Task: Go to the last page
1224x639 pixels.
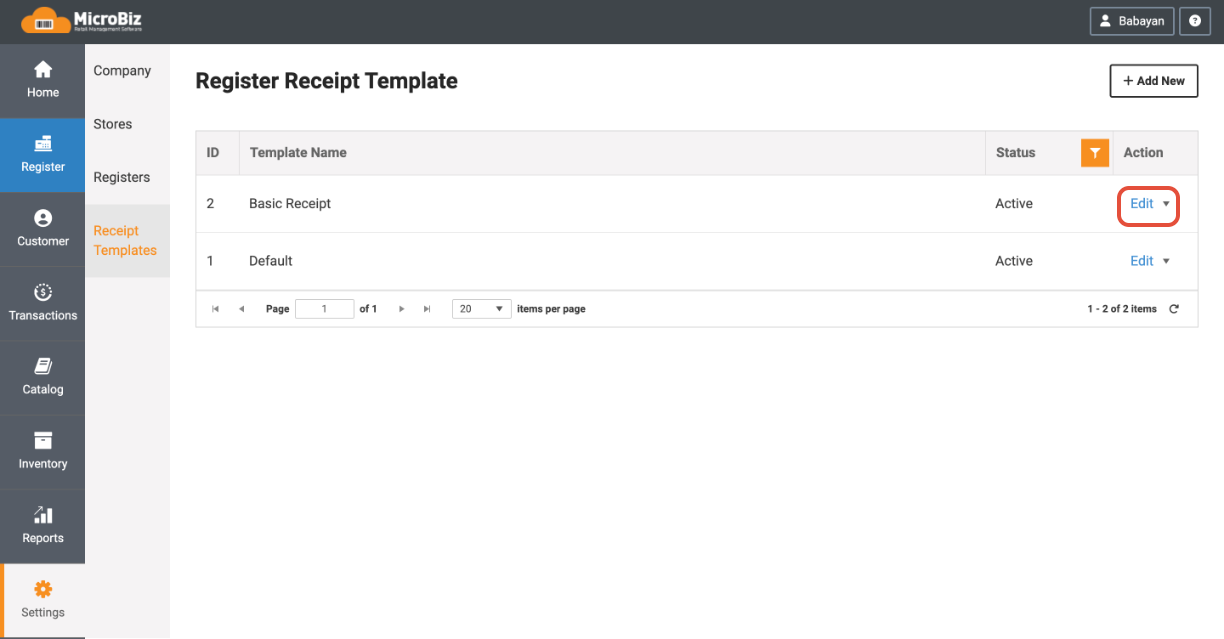Action: tap(427, 309)
